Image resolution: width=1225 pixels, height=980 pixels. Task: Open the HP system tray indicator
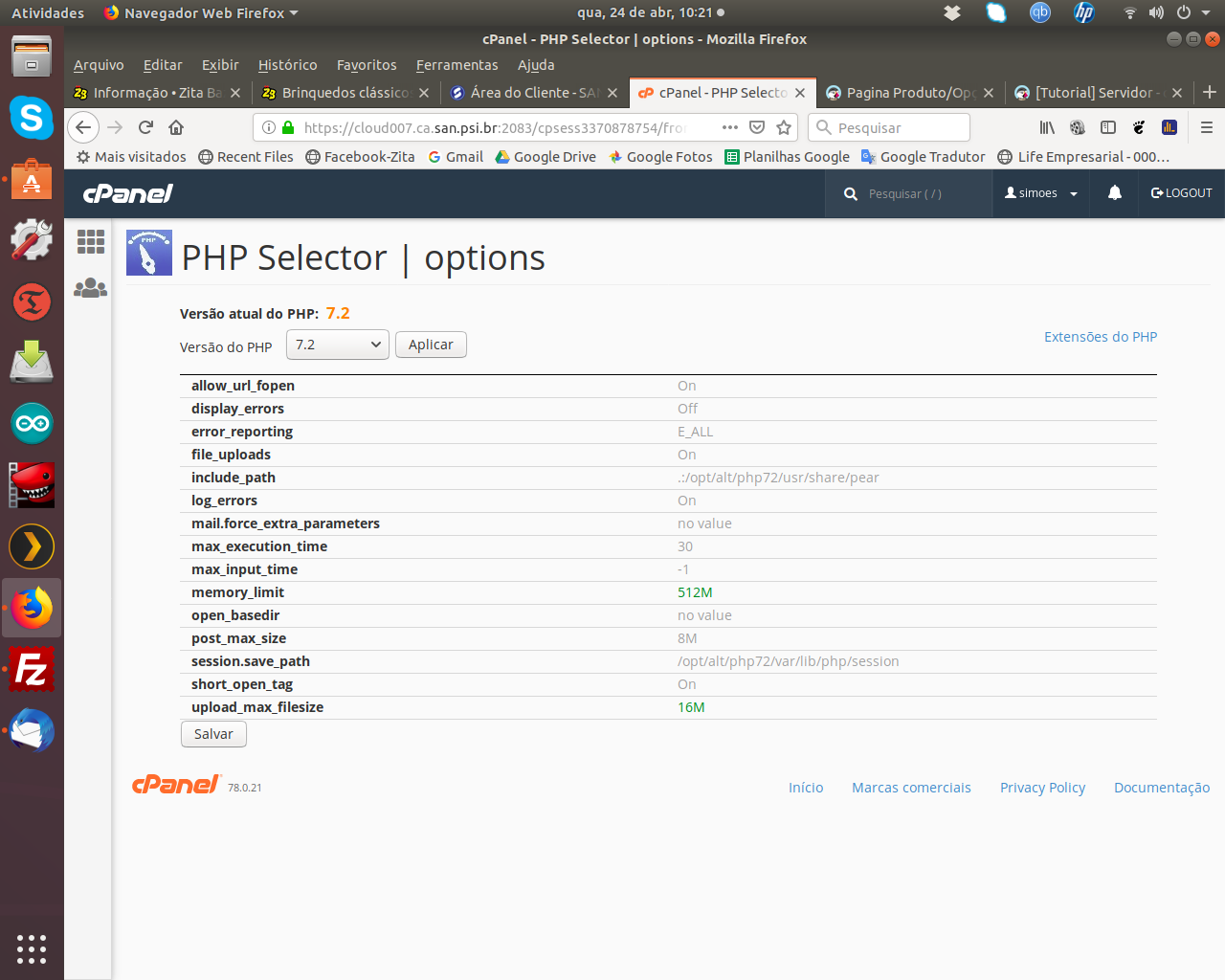(1083, 12)
